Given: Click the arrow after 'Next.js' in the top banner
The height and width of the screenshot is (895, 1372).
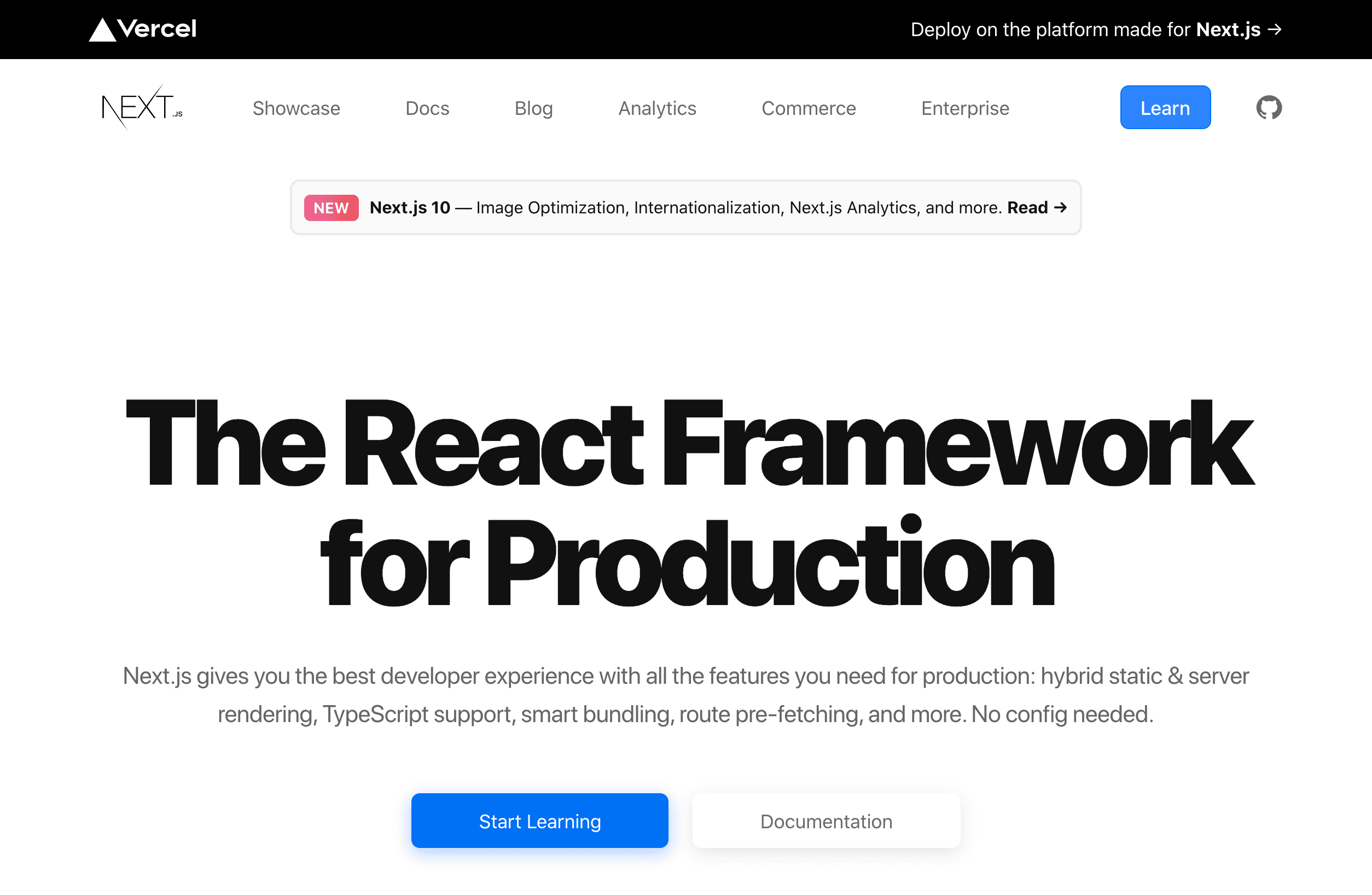Looking at the screenshot, I should click(1275, 30).
